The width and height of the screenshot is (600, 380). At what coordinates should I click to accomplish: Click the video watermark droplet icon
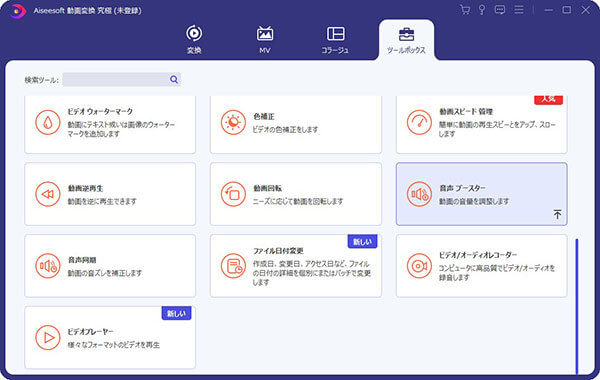[x=48, y=122]
